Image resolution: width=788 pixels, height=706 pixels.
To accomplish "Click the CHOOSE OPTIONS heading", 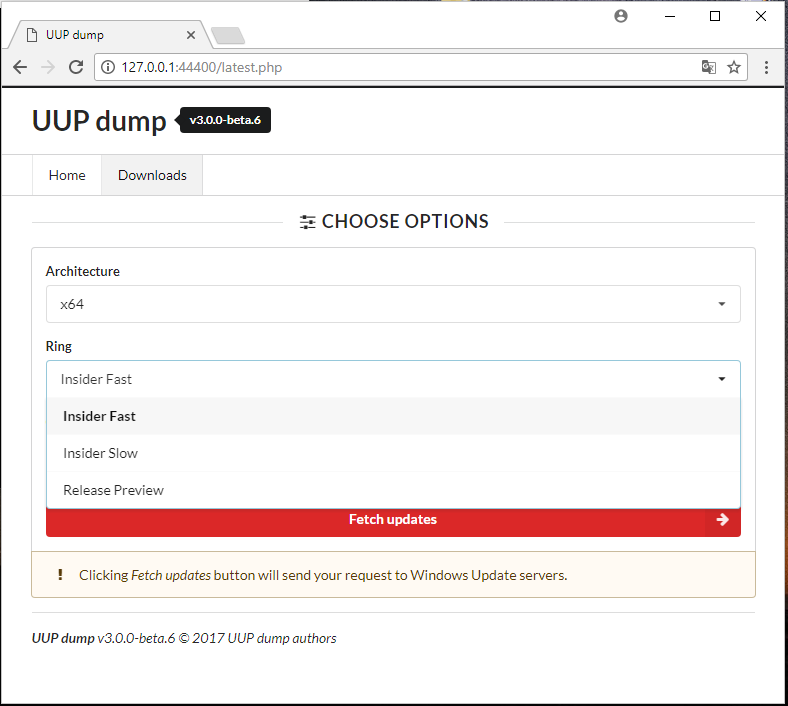I will tap(405, 222).
